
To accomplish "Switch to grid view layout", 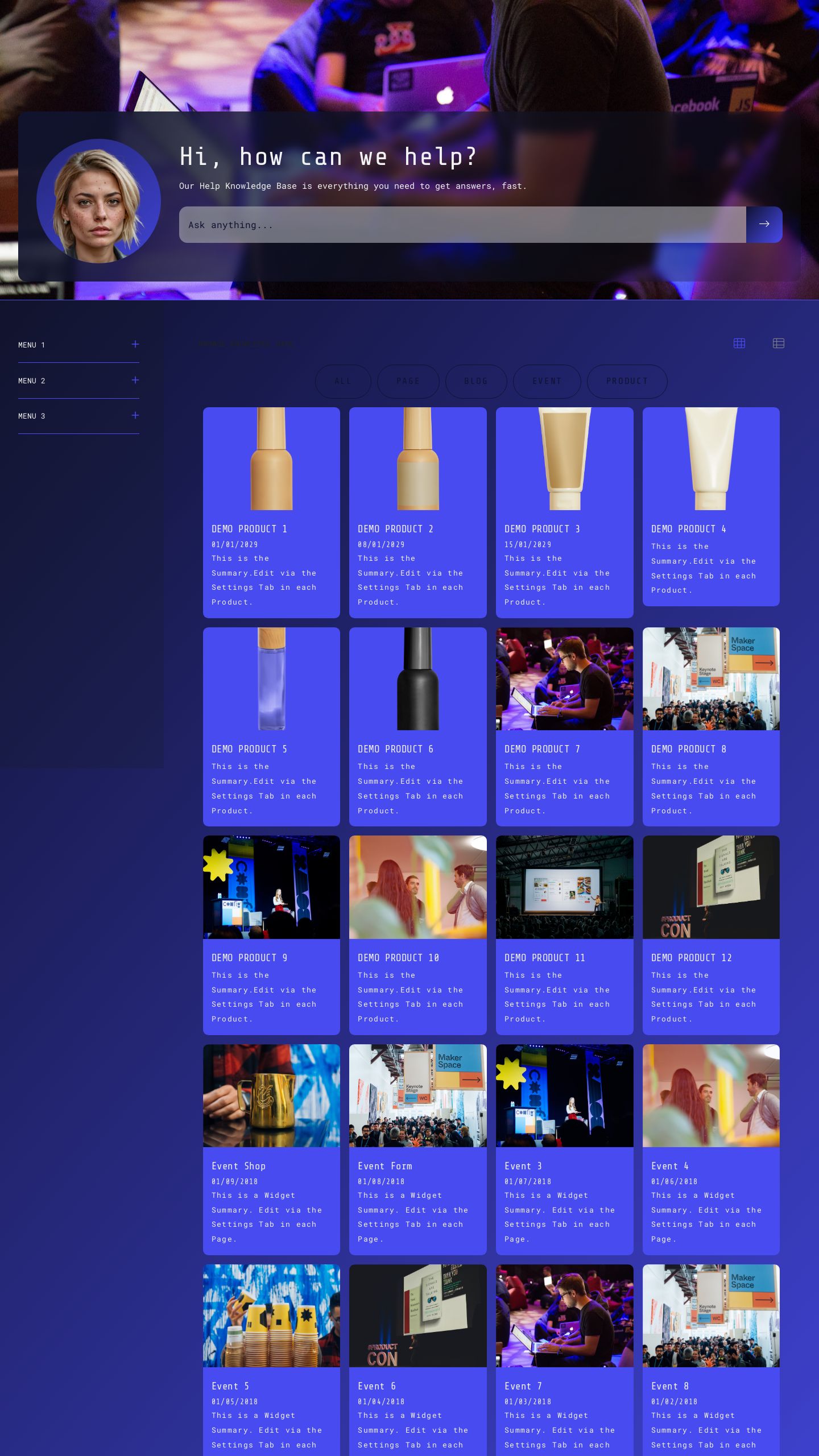I will coord(739,343).
